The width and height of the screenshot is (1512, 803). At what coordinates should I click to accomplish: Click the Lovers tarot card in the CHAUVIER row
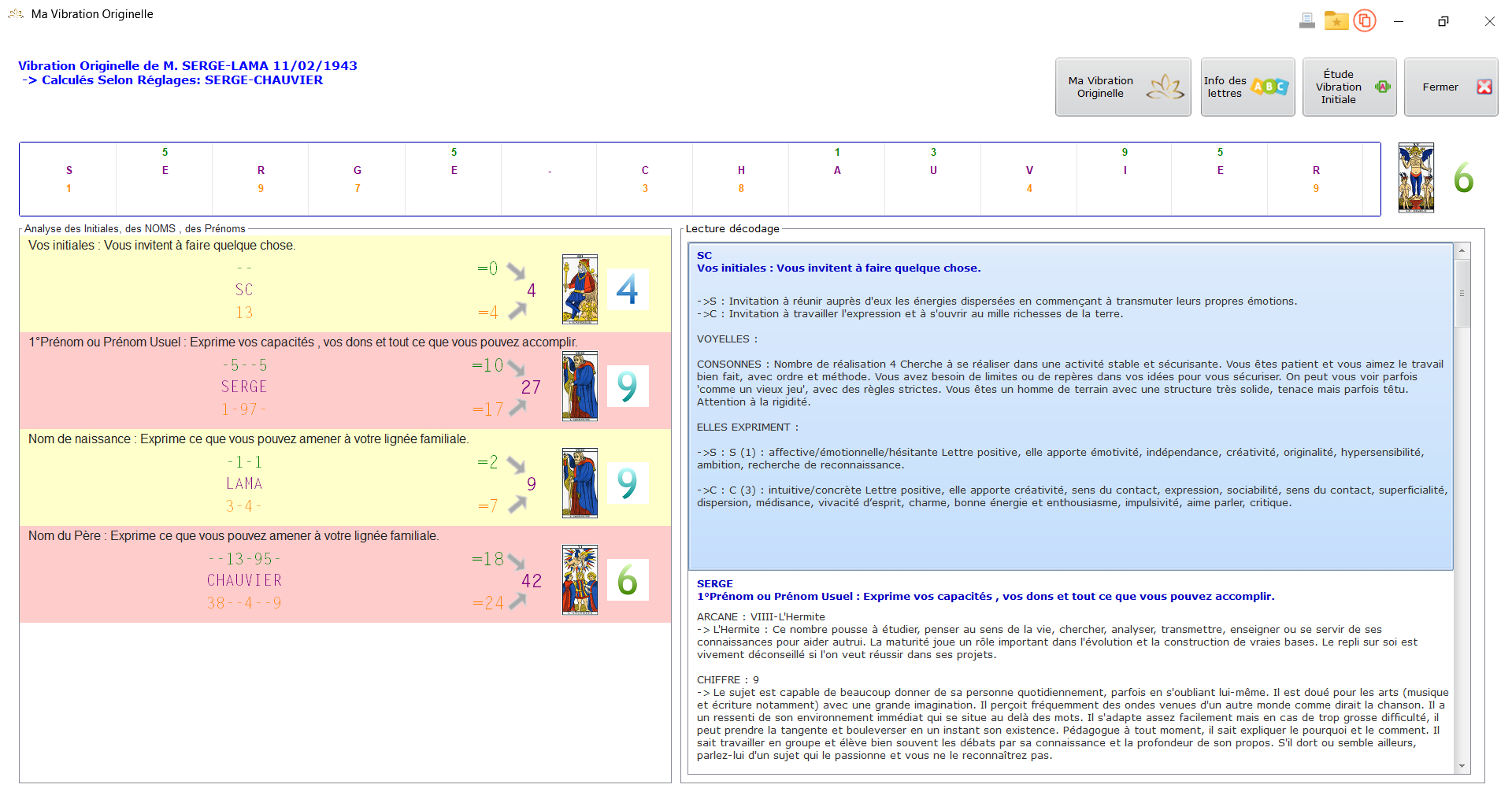click(x=580, y=580)
